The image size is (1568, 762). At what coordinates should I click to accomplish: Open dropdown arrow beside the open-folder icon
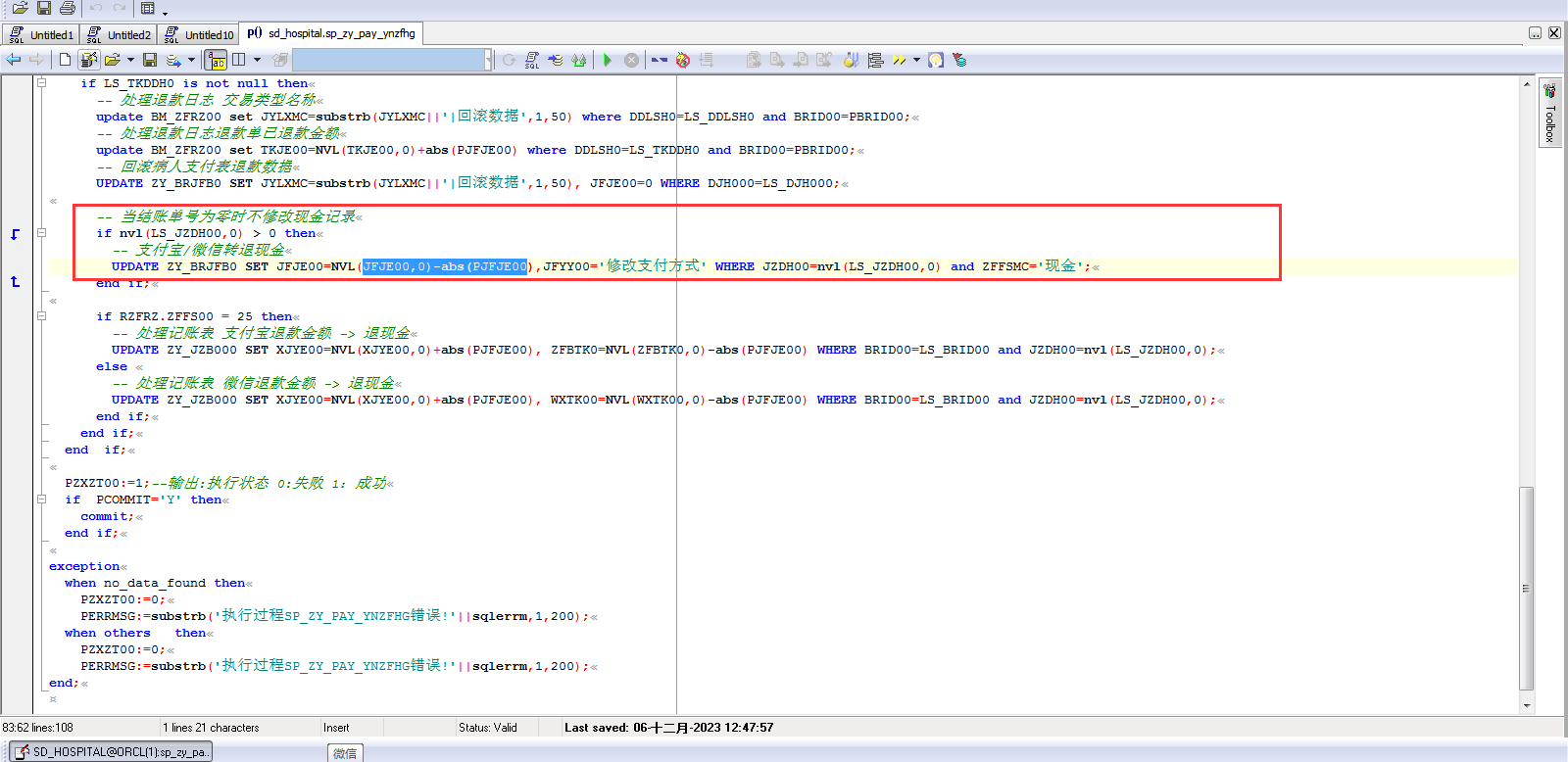[130, 60]
